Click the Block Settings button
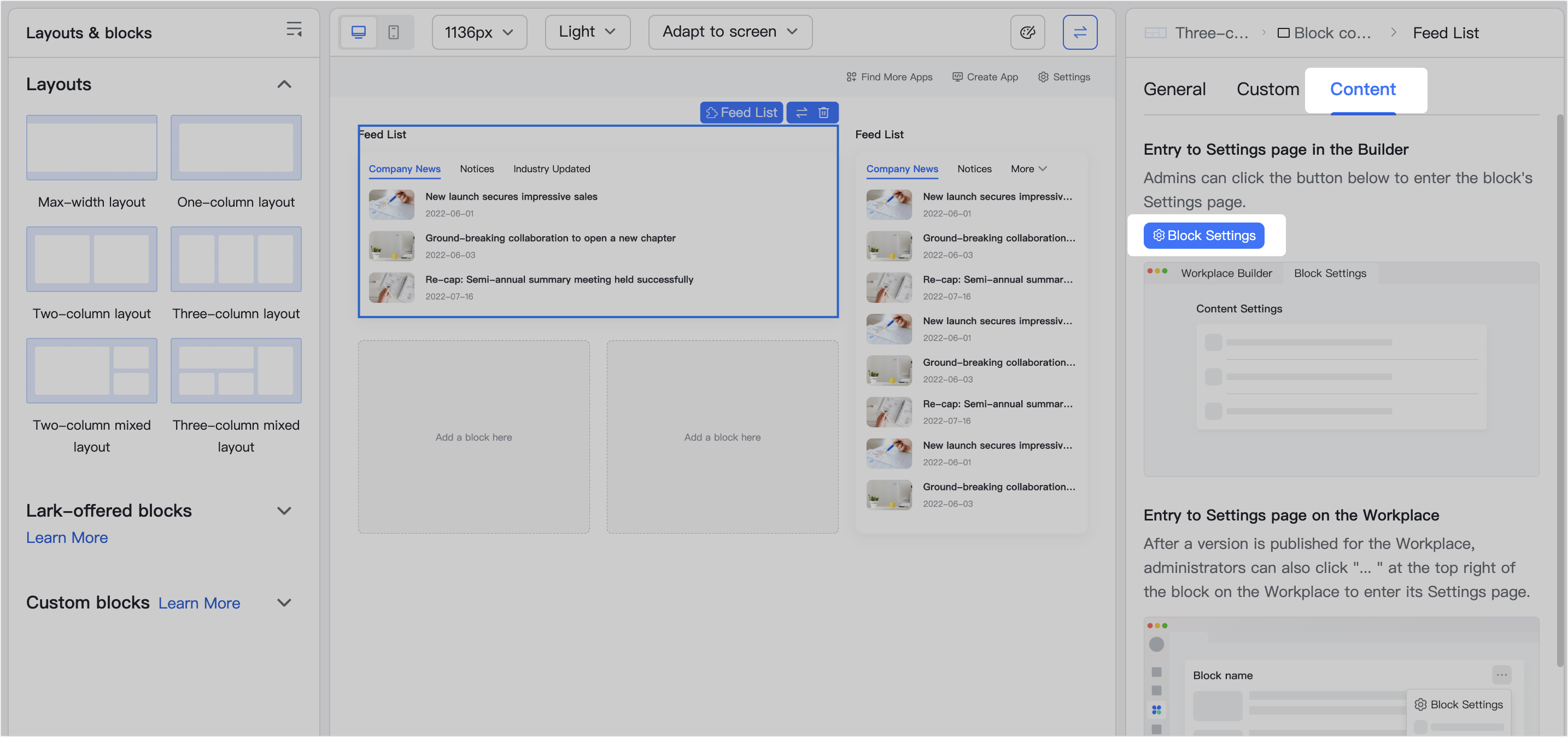 [1203, 235]
